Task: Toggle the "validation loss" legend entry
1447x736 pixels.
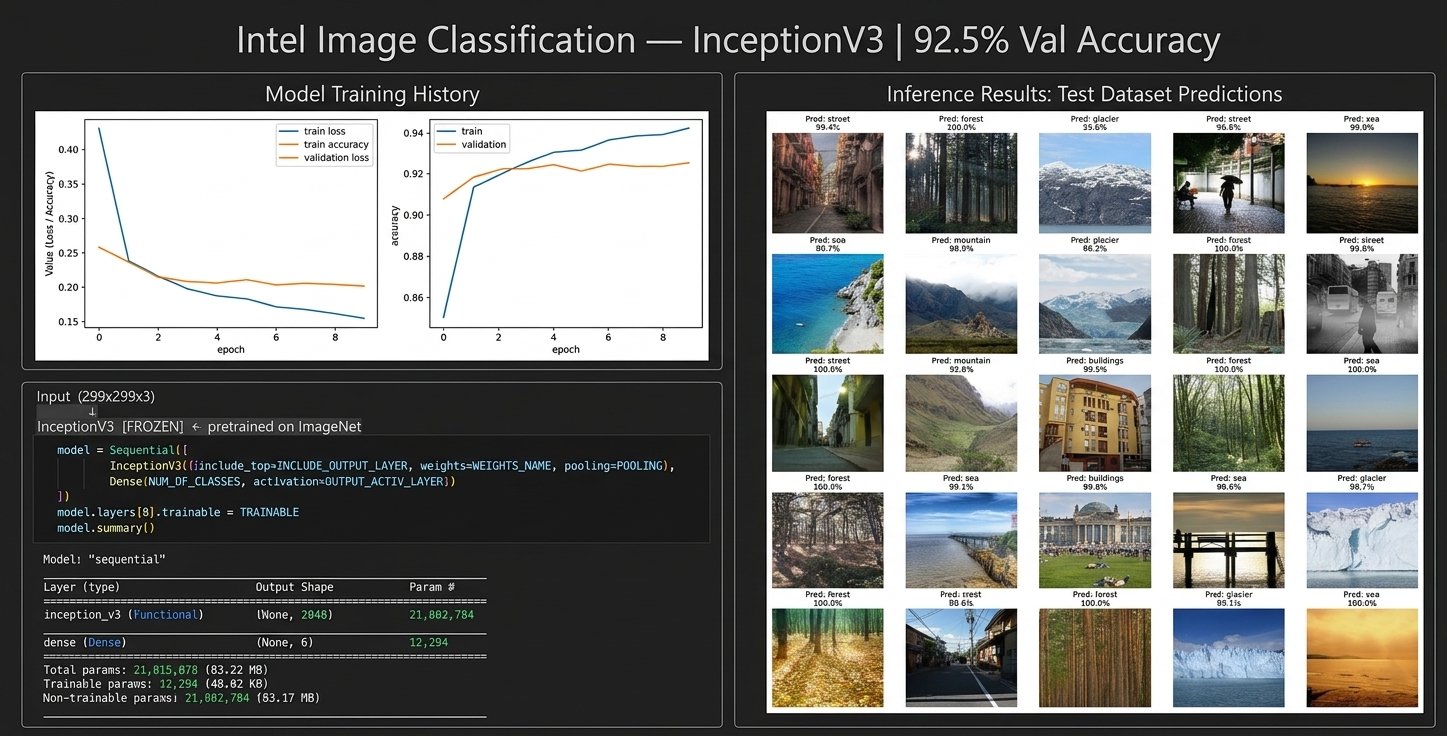Action: (337, 156)
